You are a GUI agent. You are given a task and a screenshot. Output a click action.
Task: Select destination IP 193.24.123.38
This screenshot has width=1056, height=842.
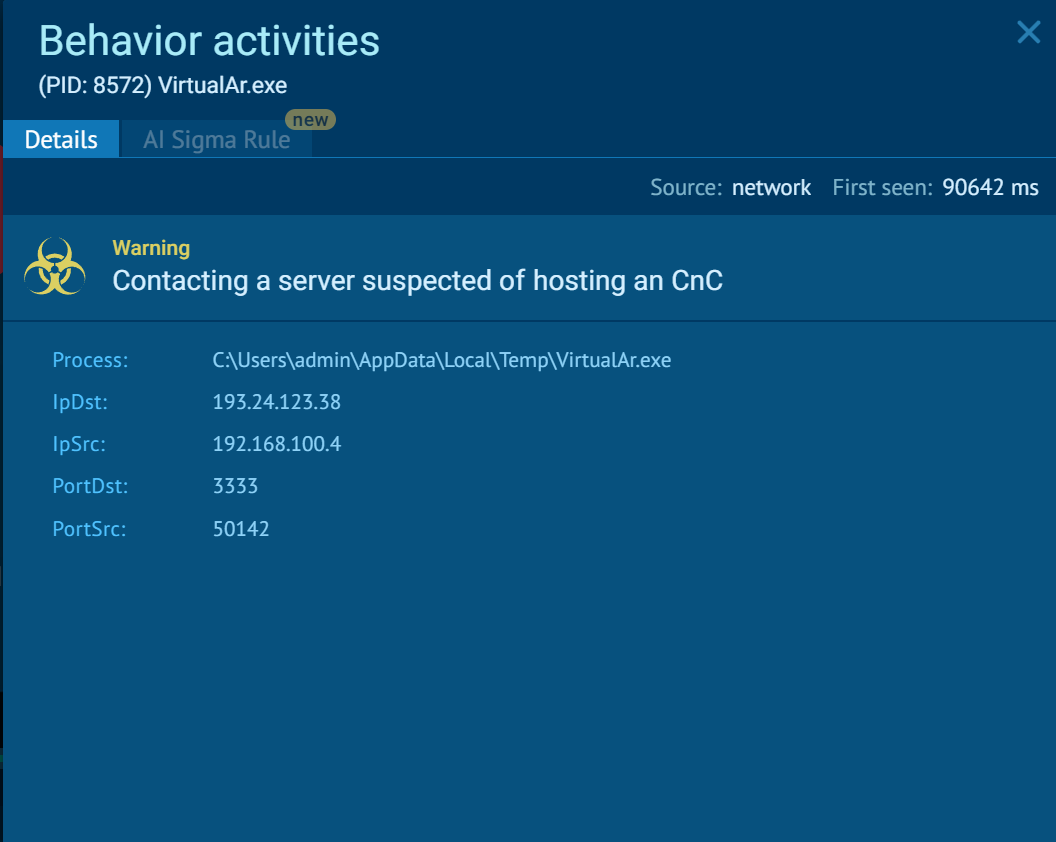tap(277, 402)
